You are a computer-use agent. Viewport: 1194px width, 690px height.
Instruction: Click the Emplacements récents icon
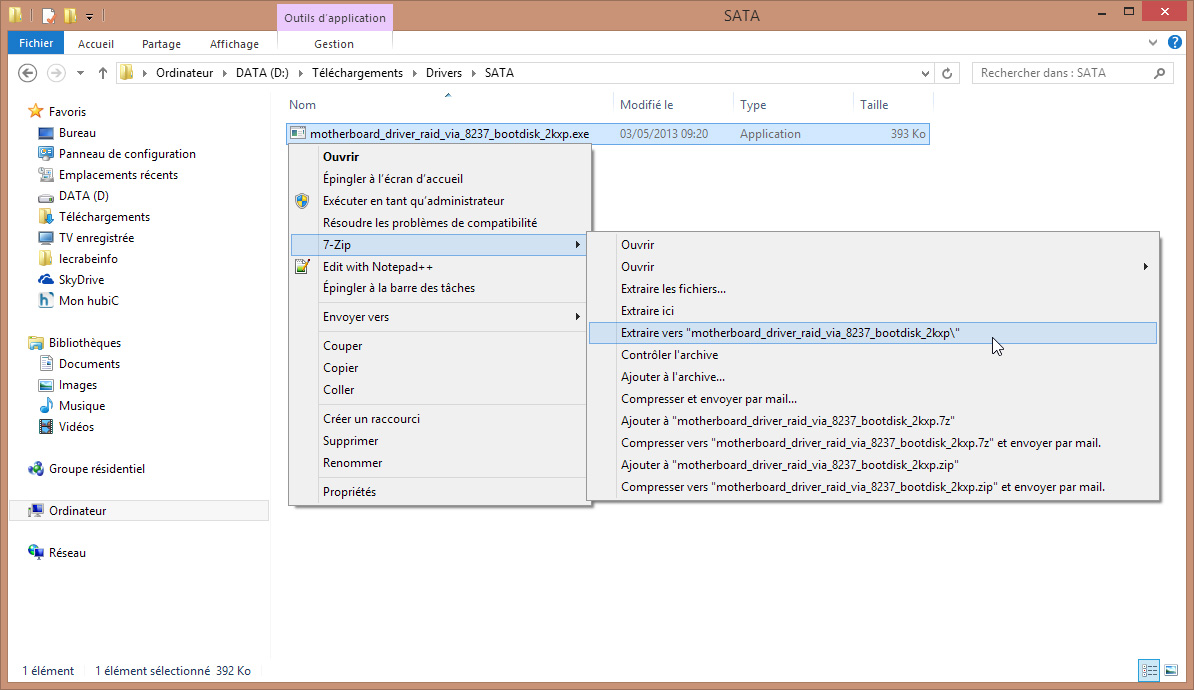(x=46, y=174)
